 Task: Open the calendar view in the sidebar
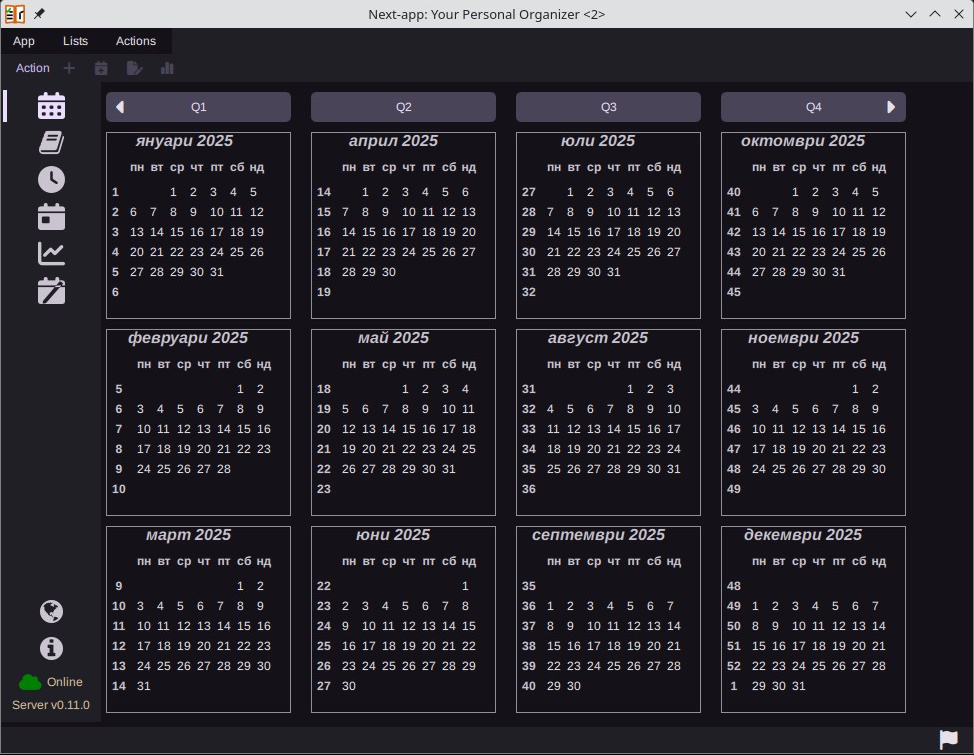[x=51, y=104]
